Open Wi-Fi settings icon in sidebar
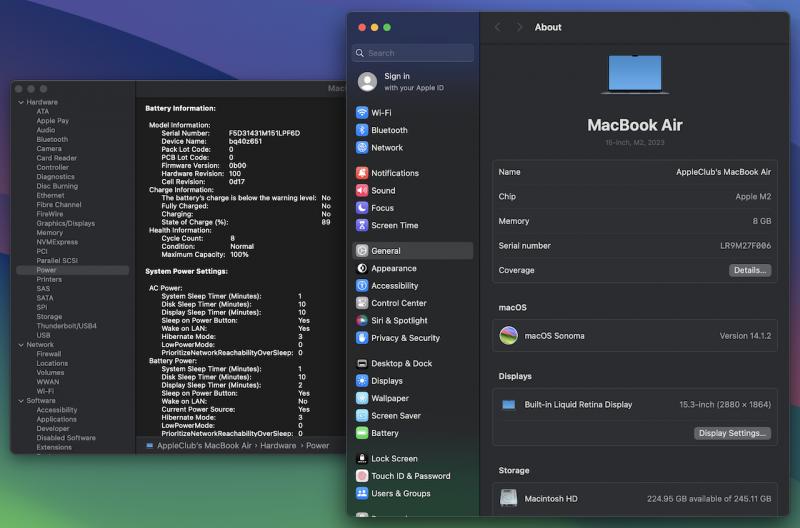Screen dimensions: 800x528 [362, 113]
